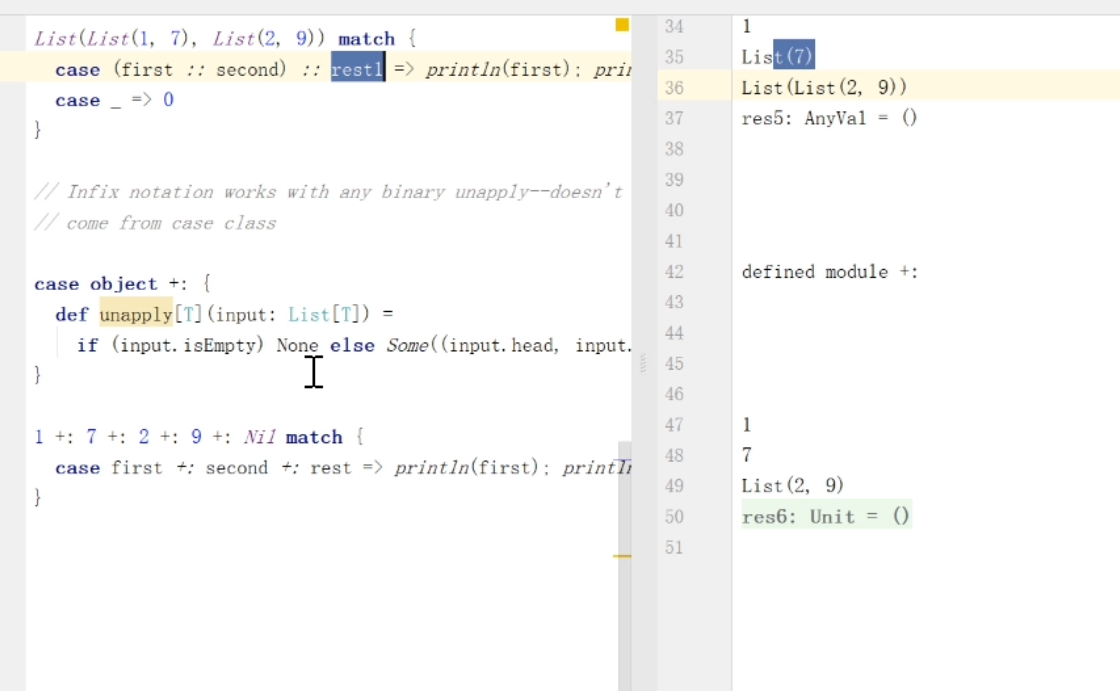The width and height of the screenshot is (1120, 691).
Task: Click the highlighted "unapply" method name
Action: pyautogui.click(x=136, y=314)
